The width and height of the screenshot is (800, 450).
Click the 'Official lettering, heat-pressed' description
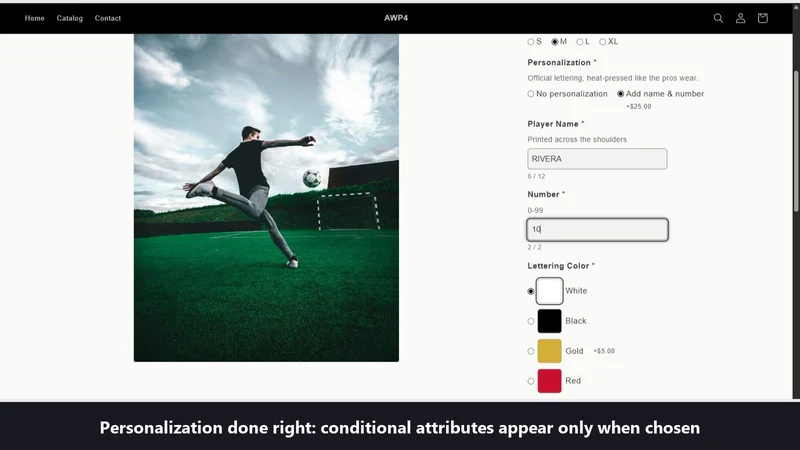click(x=612, y=78)
